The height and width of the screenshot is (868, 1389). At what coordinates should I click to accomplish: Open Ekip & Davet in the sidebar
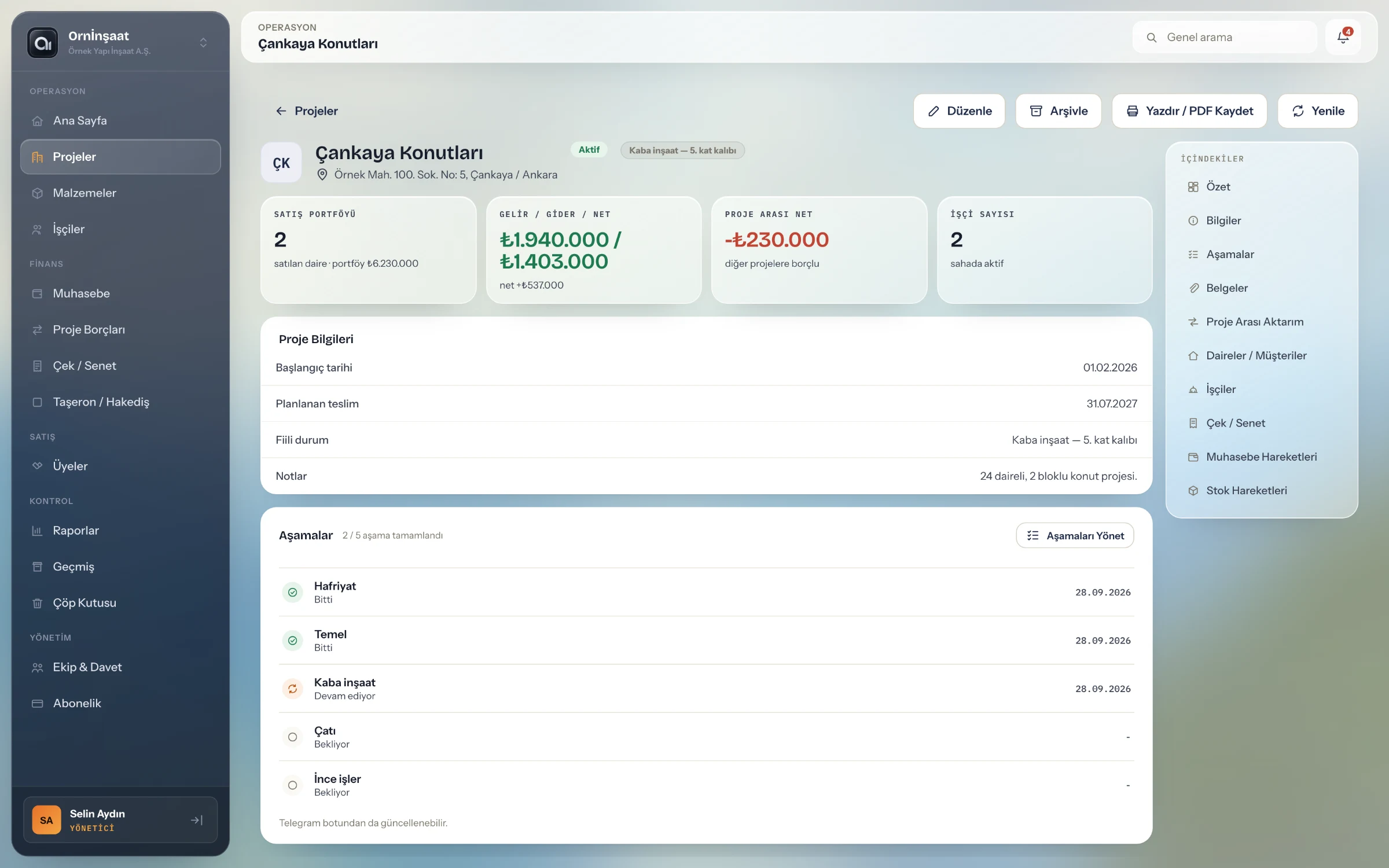tap(120, 667)
